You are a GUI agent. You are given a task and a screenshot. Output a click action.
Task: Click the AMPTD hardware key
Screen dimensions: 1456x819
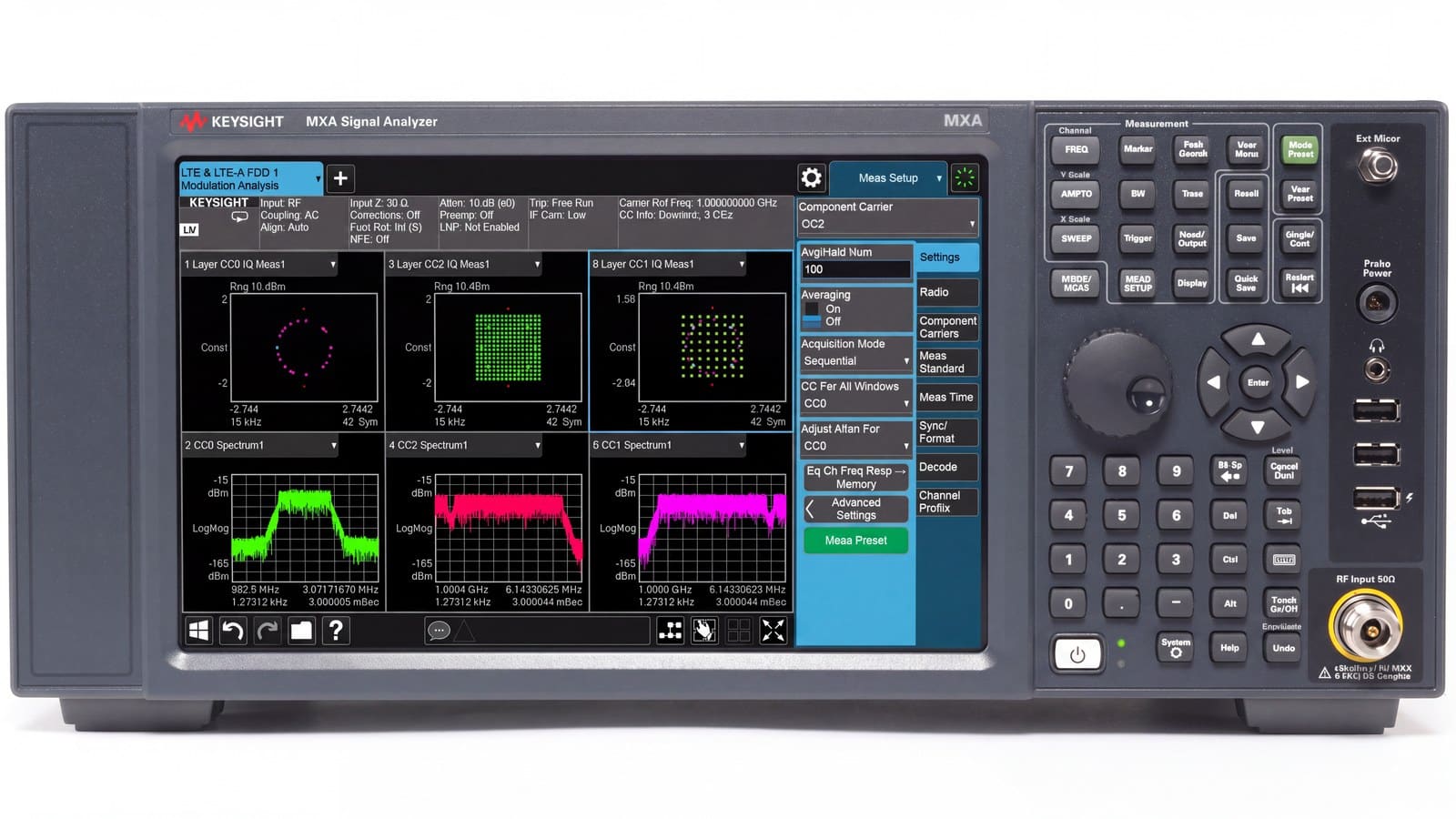click(1076, 194)
